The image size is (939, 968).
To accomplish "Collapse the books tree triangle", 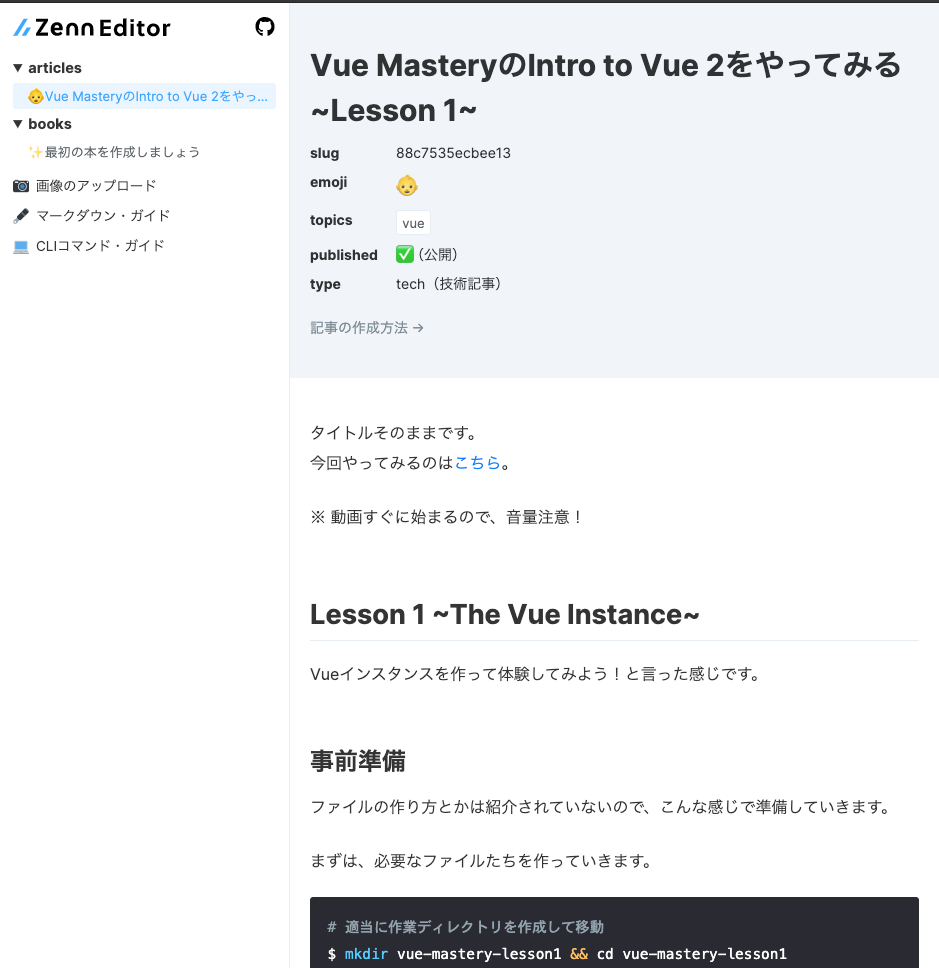I will 18,124.
